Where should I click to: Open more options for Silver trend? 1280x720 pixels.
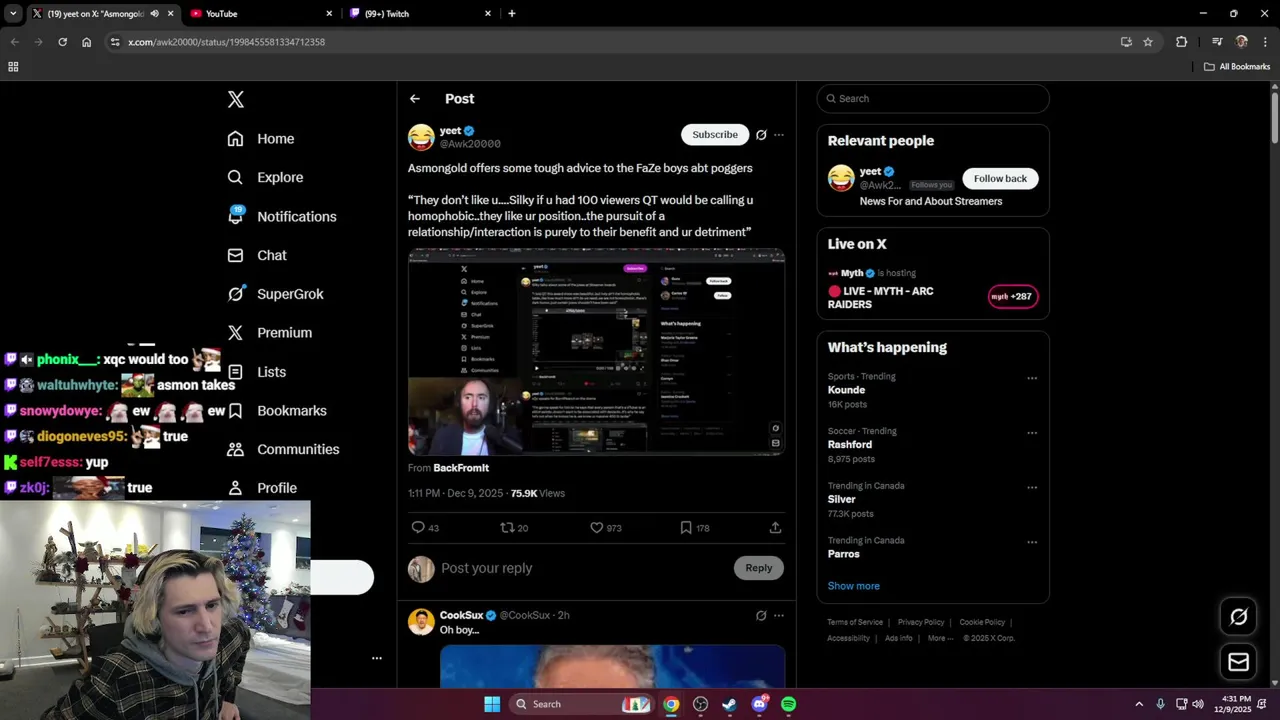point(1032,488)
